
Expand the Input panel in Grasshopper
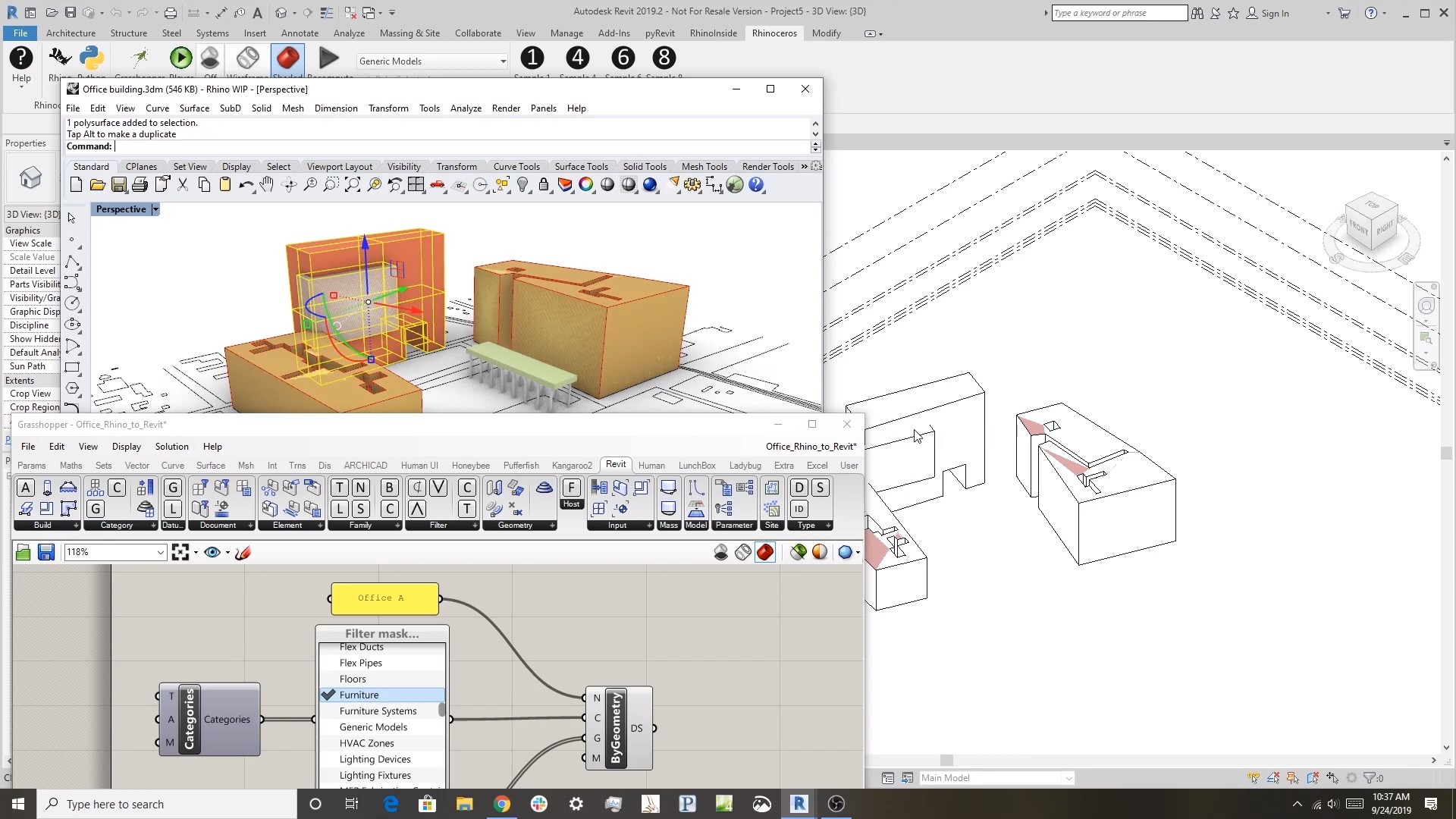click(649, 526)
